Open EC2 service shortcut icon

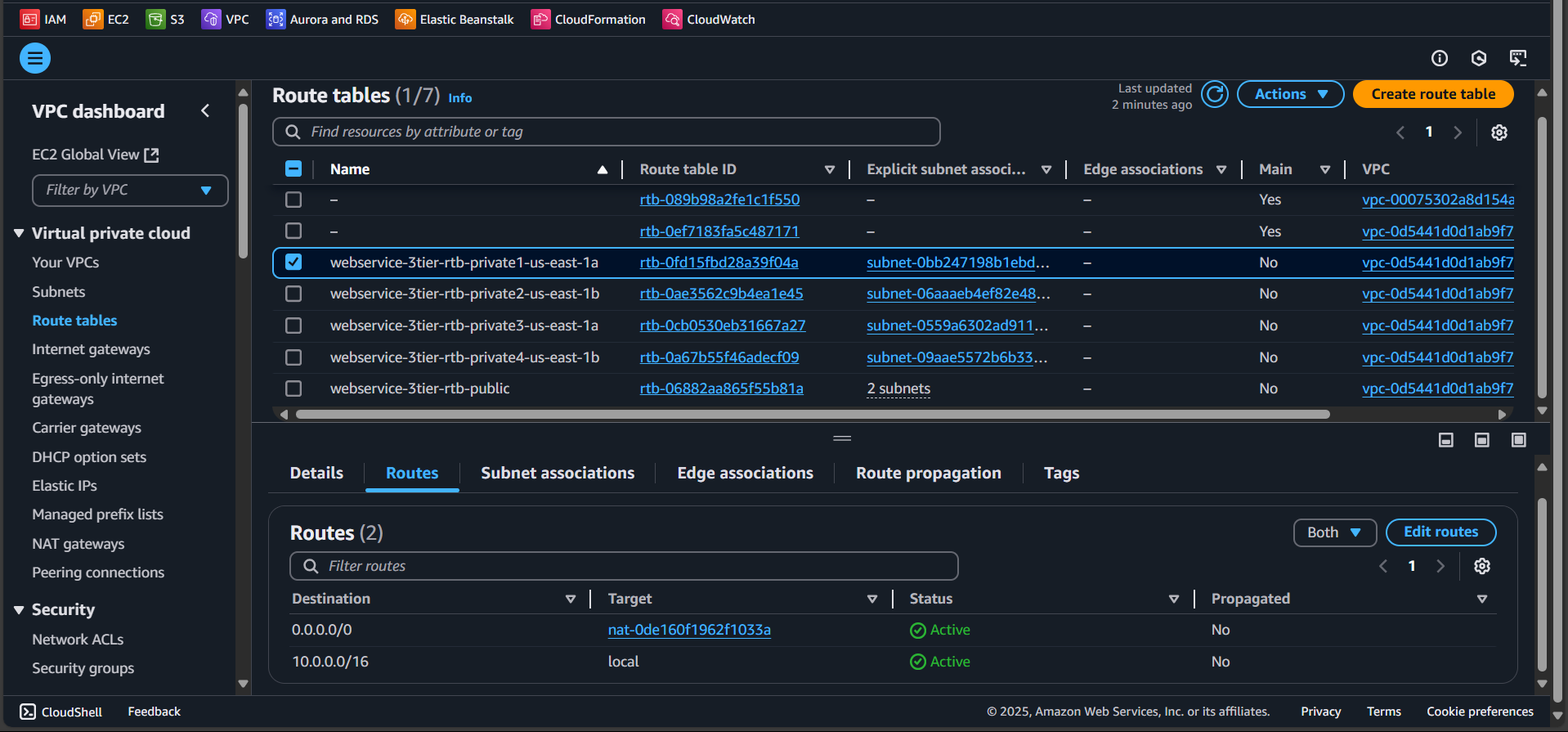(93, 19)
